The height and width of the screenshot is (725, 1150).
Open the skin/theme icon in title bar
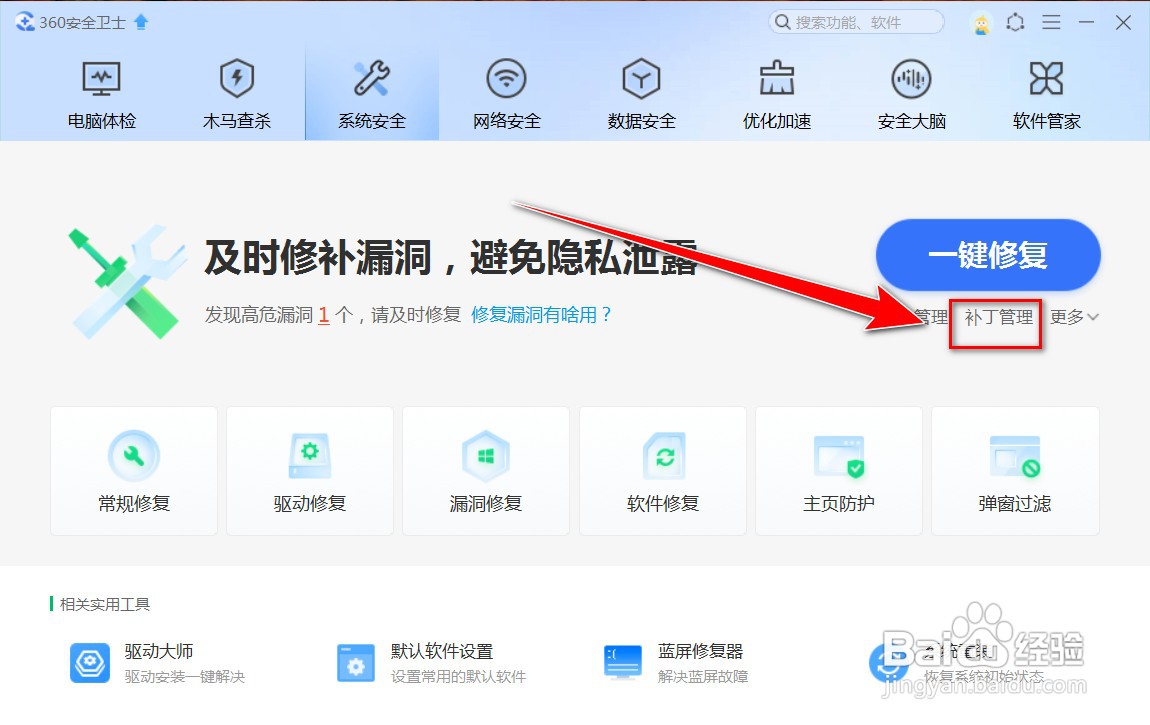1015,23
